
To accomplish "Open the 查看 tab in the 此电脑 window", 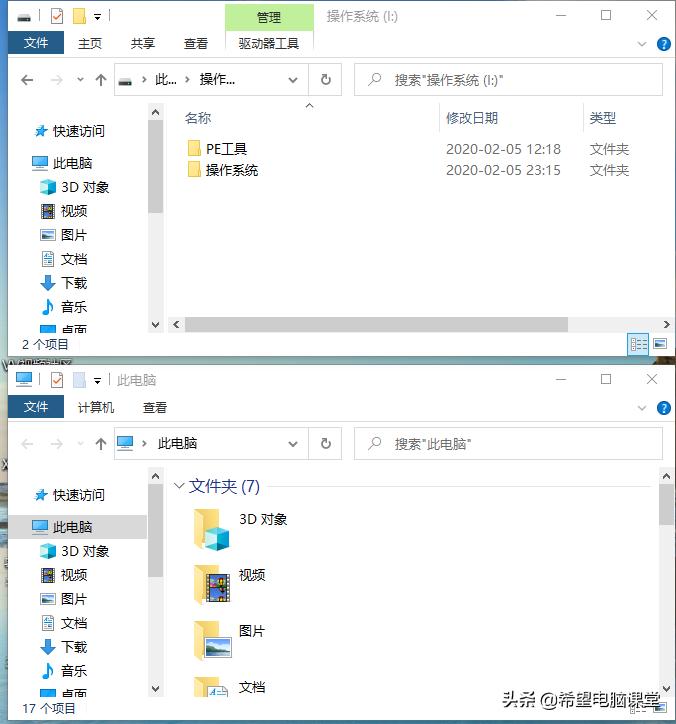I will click(x=155, y=407).
